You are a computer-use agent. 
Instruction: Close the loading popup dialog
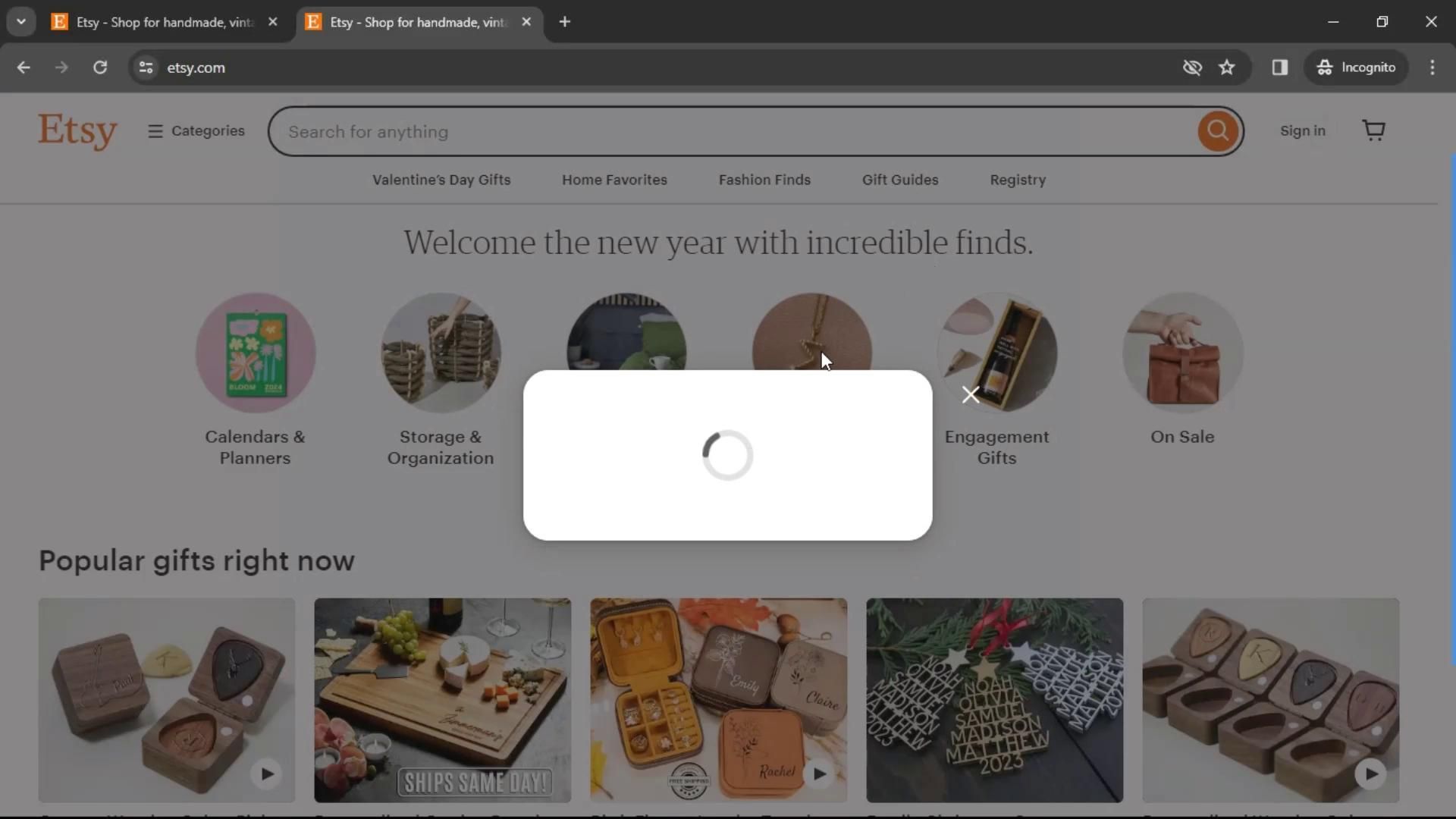970,394
